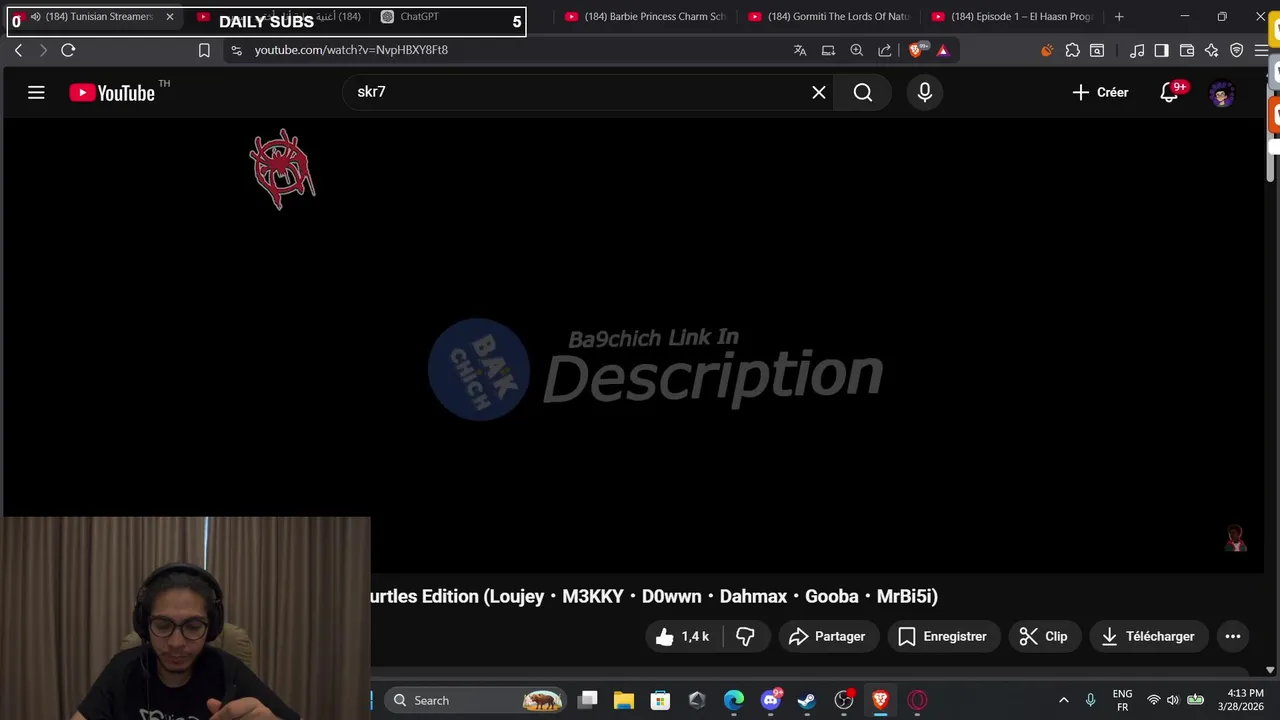This screenshot has width=1280, height=720.
Task: Click the Partager share button
Action: click(827, 636)
